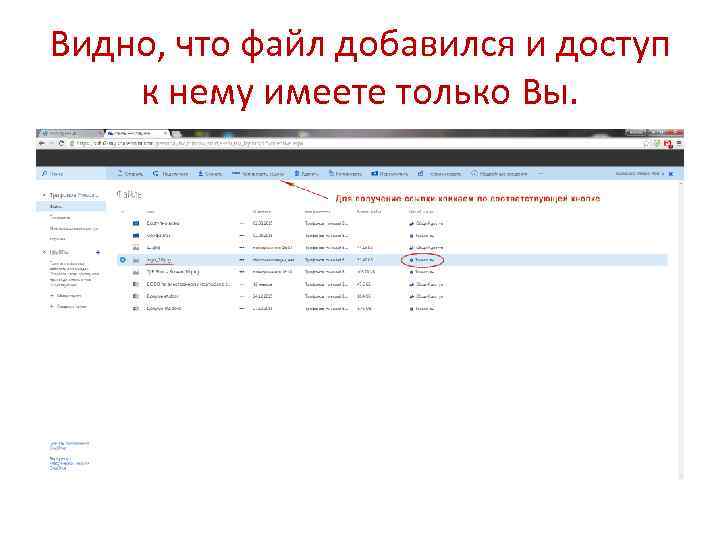Click the download arrow toolbar button

click(x=210, y=174)
